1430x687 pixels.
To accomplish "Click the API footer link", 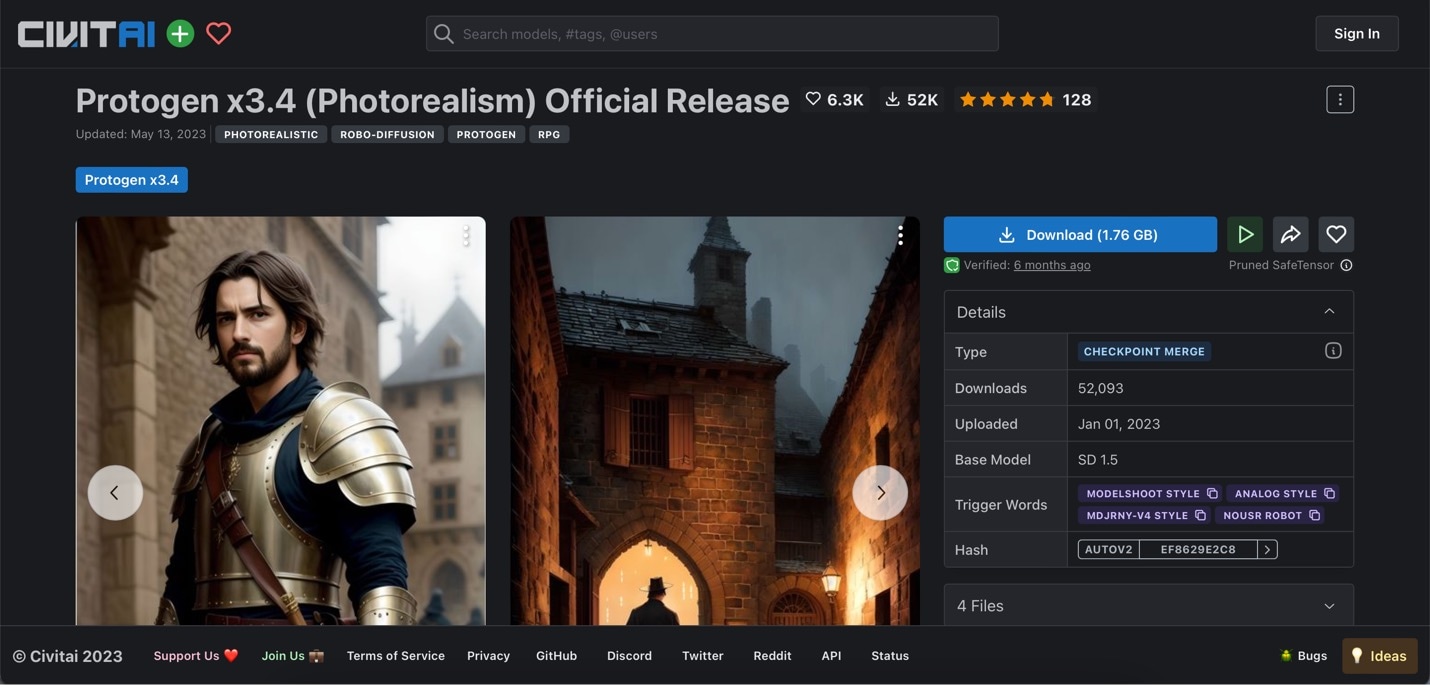I will click(x=831, y=656).
